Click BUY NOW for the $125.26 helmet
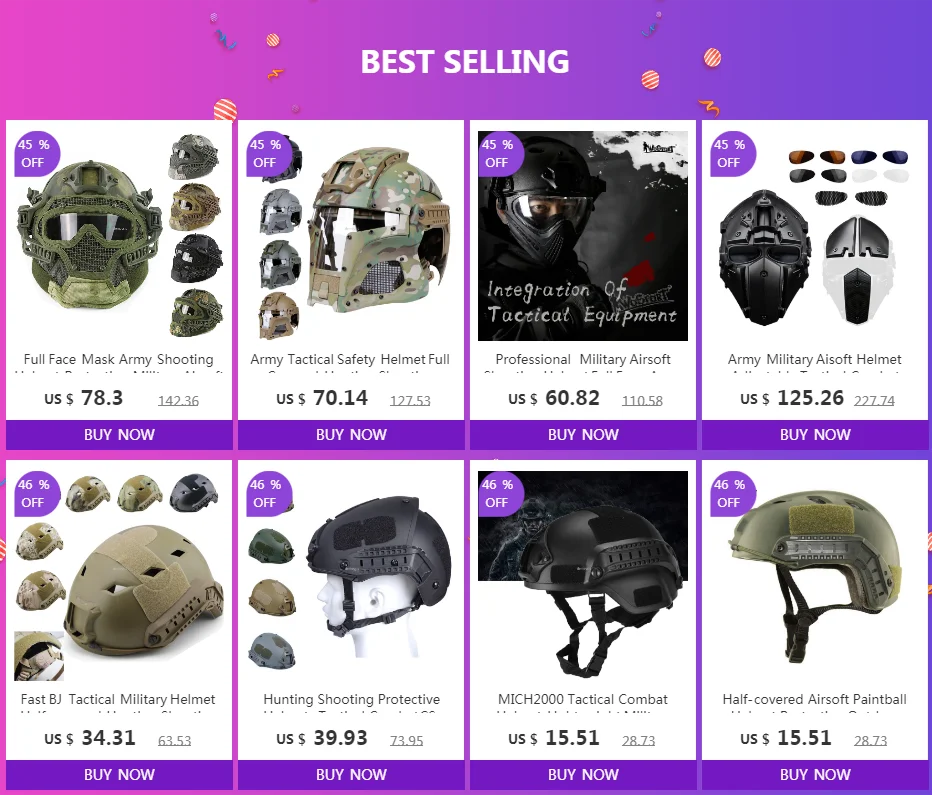 pos(815,434)
